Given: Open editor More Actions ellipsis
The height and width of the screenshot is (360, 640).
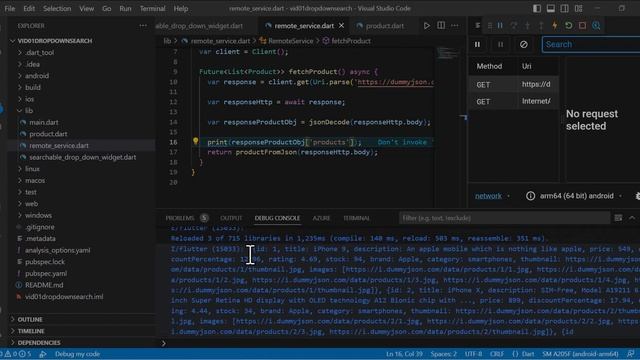Looking at the screenshot, I should (455, 25).
